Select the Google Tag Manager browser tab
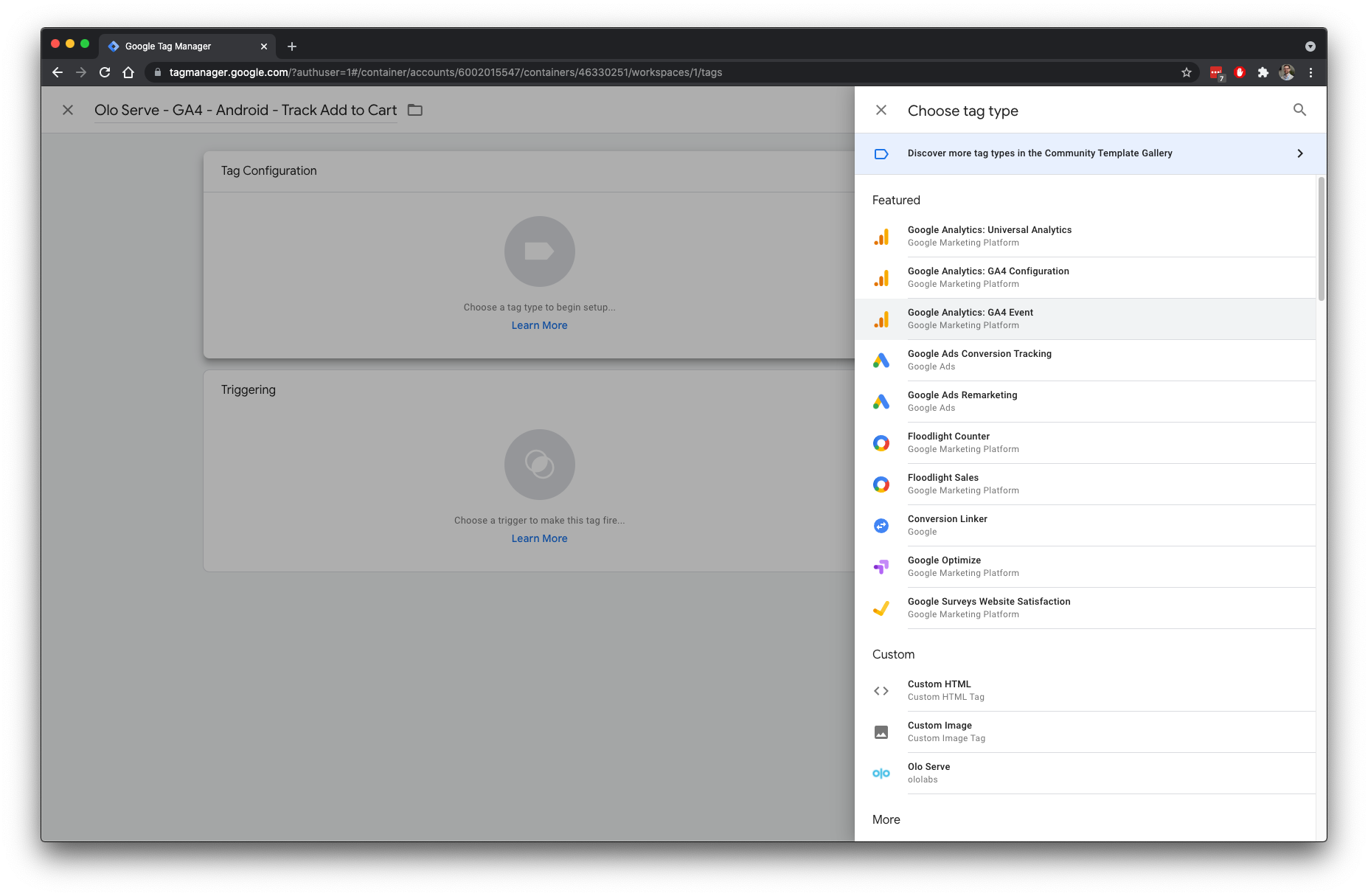 (x=188, y=46)
